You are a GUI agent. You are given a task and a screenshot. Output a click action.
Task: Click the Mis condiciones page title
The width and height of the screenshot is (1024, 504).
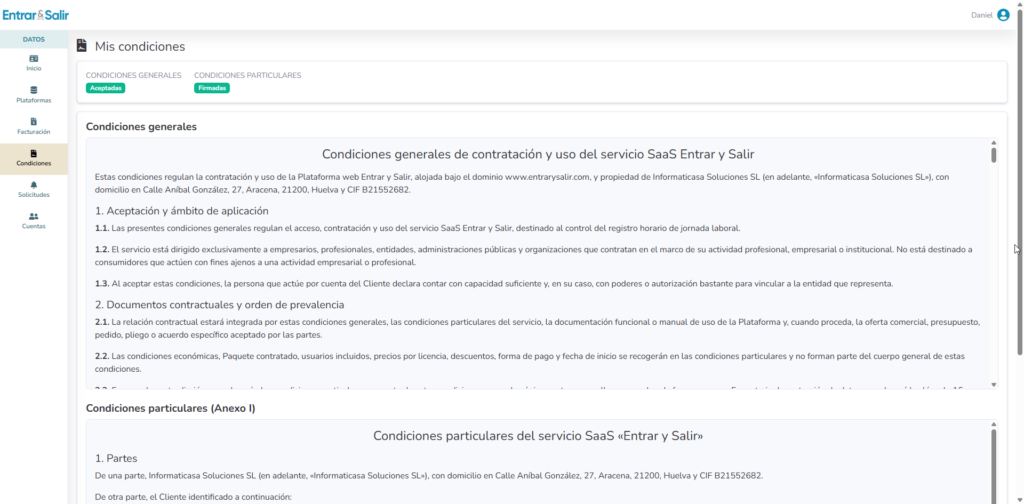[140, 47]
